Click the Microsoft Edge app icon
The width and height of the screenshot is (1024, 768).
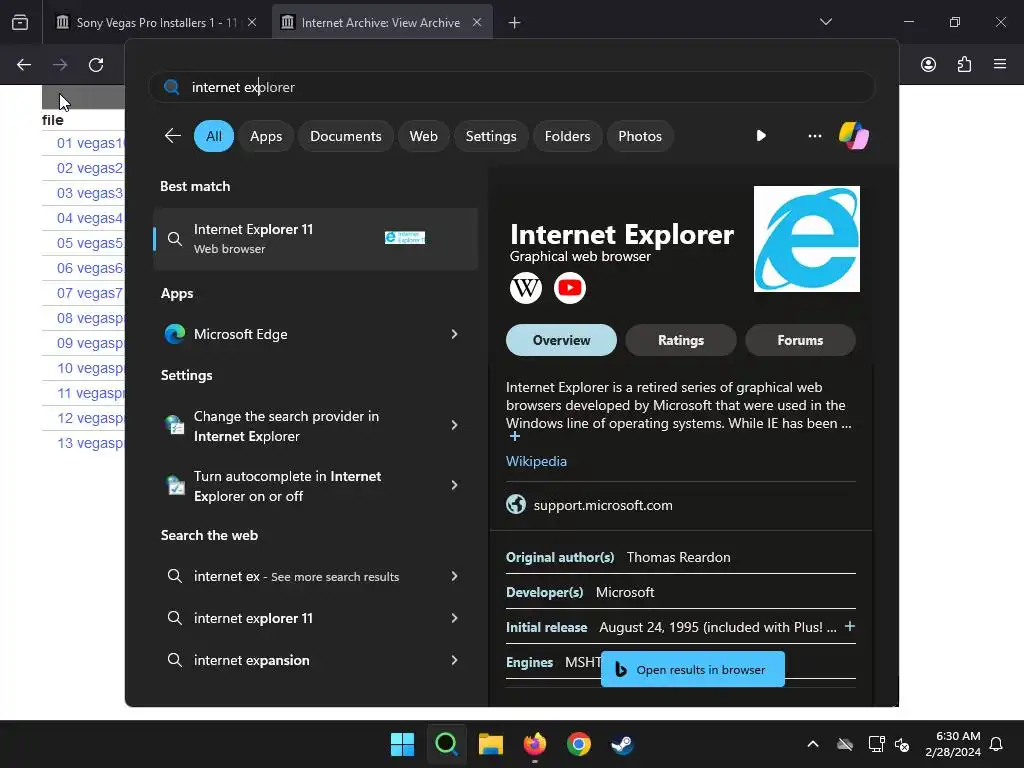tap(175, 334)
